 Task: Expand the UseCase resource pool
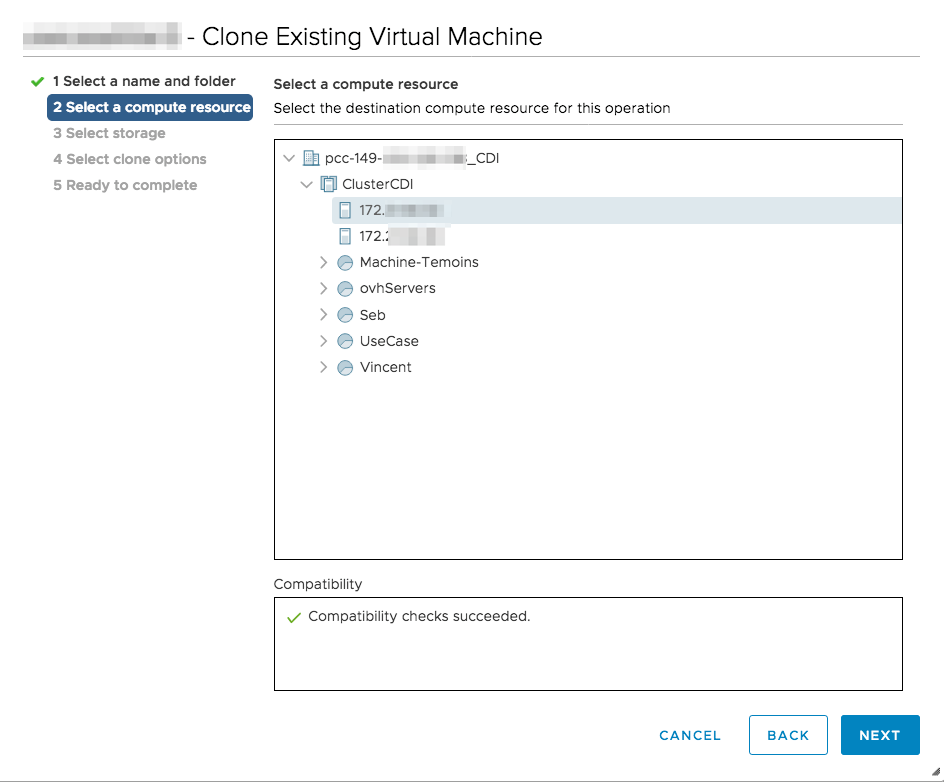(x=323, y=340)
